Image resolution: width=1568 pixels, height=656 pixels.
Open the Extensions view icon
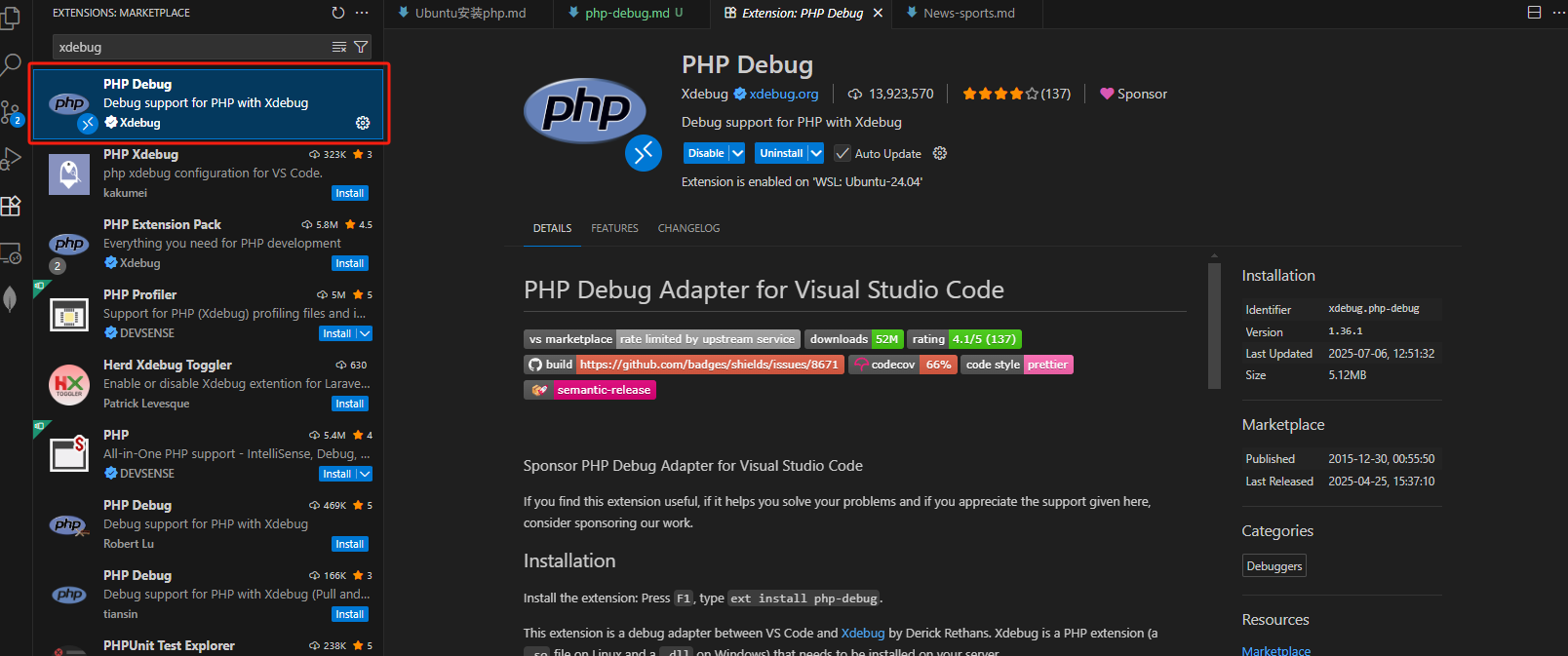point(11,206)
